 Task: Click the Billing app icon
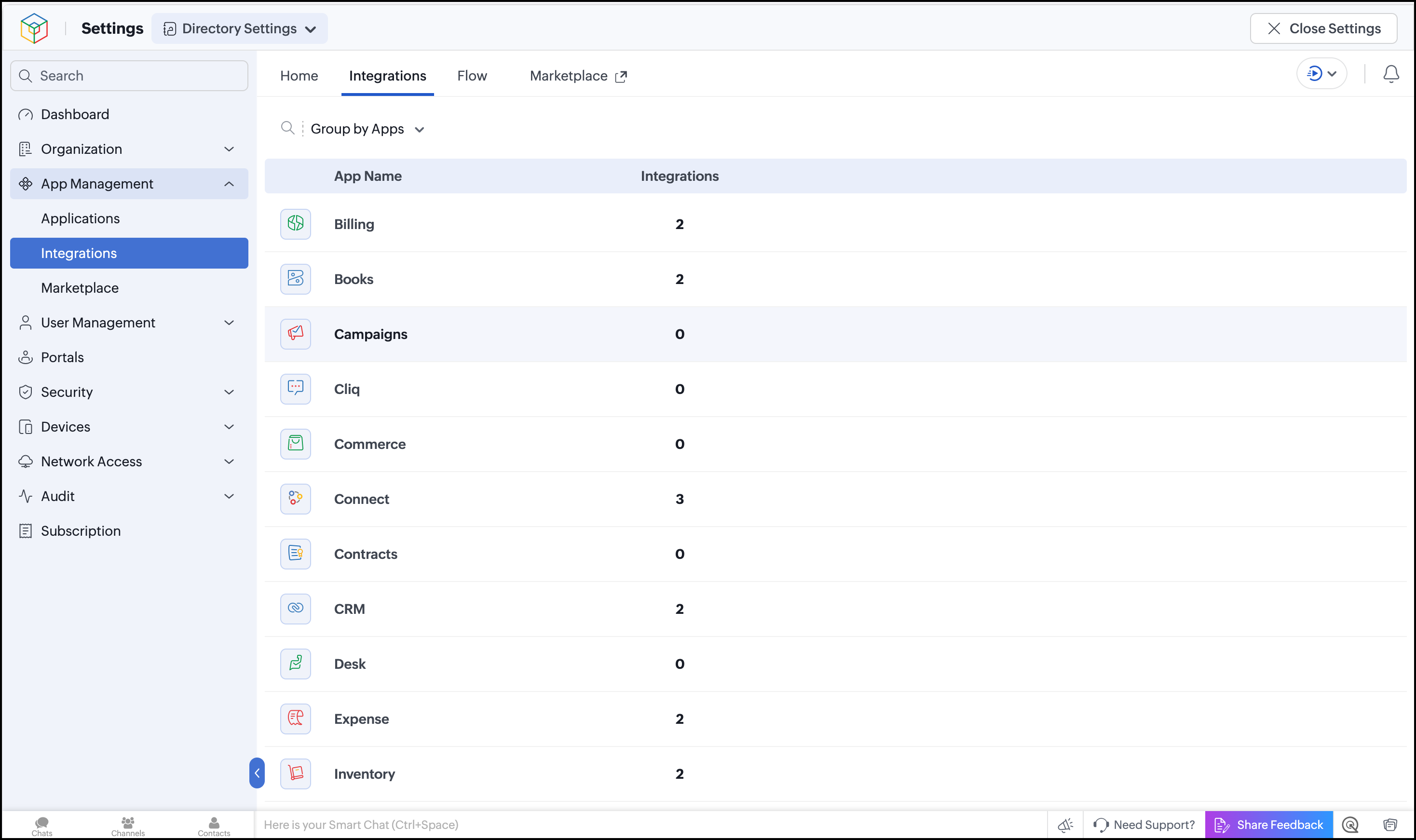[x=296, y=224]
